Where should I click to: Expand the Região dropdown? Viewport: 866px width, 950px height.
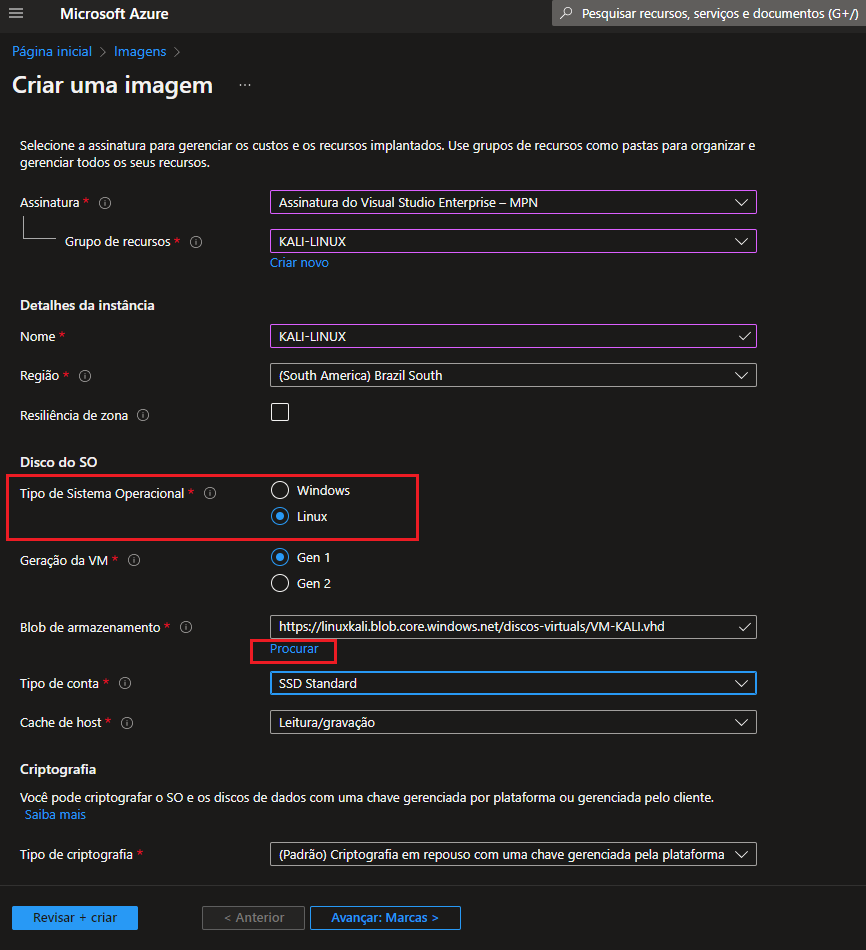pos(512,375)
